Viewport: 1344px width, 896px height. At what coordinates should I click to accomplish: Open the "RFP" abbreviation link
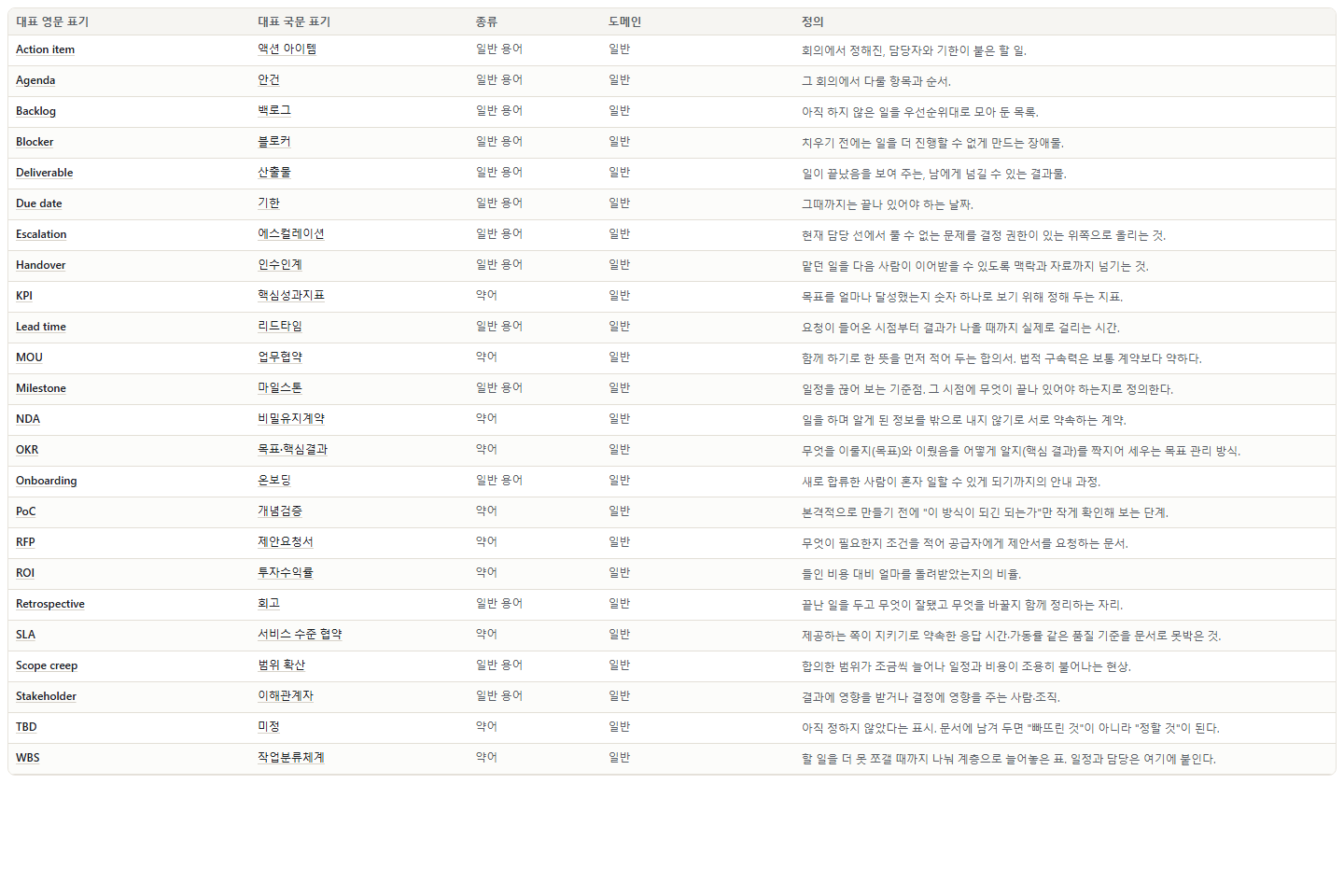(x=25, y=542)
